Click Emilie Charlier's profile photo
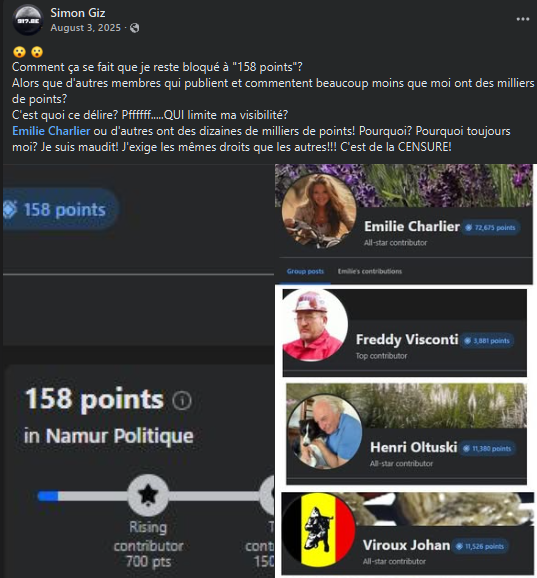The width and height of the screenshot is (537, 578). (319, 211)
